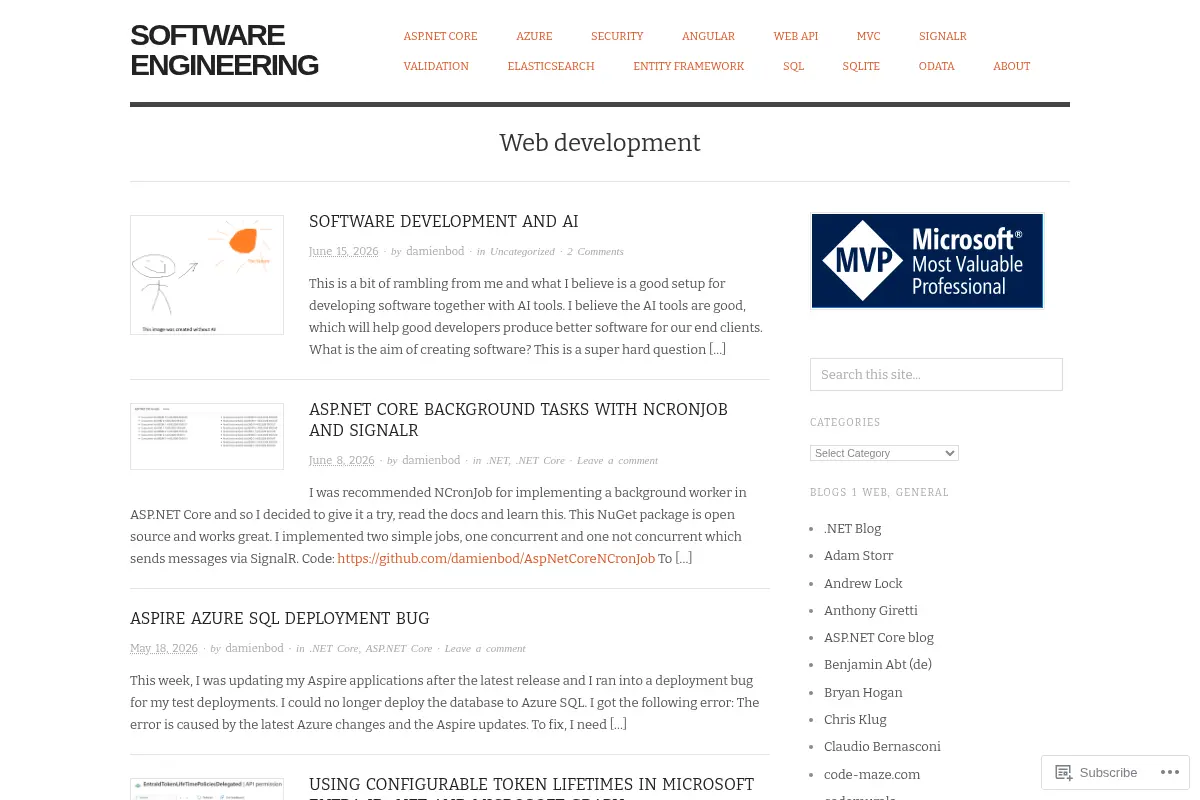The height and width of the screenshot is (800, 1200).
Task: Open the Microsoft MVP badge image
Action: 927,260
